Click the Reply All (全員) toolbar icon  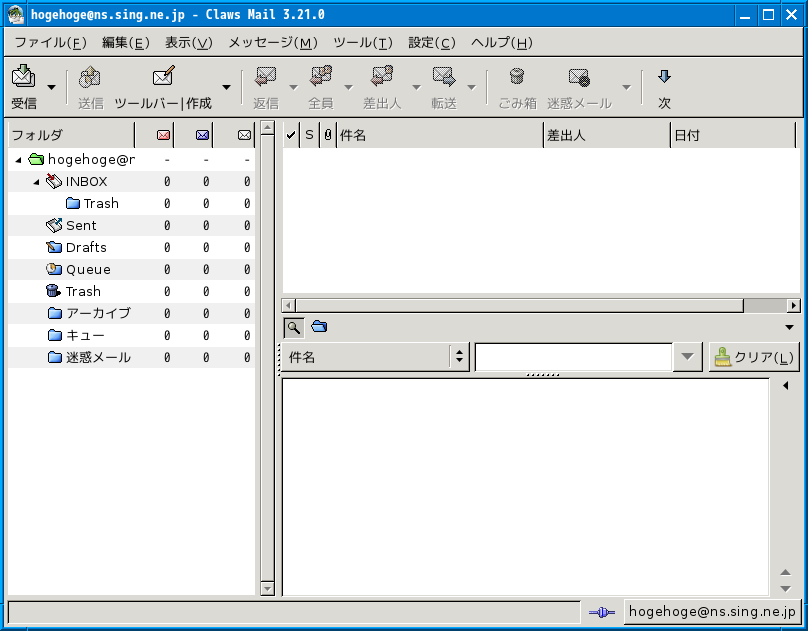coord(321,76)
